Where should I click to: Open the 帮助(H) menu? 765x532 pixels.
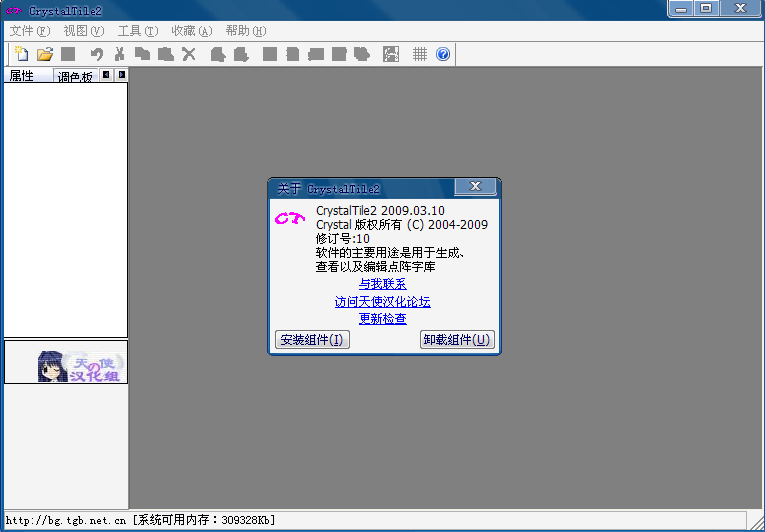246,31
